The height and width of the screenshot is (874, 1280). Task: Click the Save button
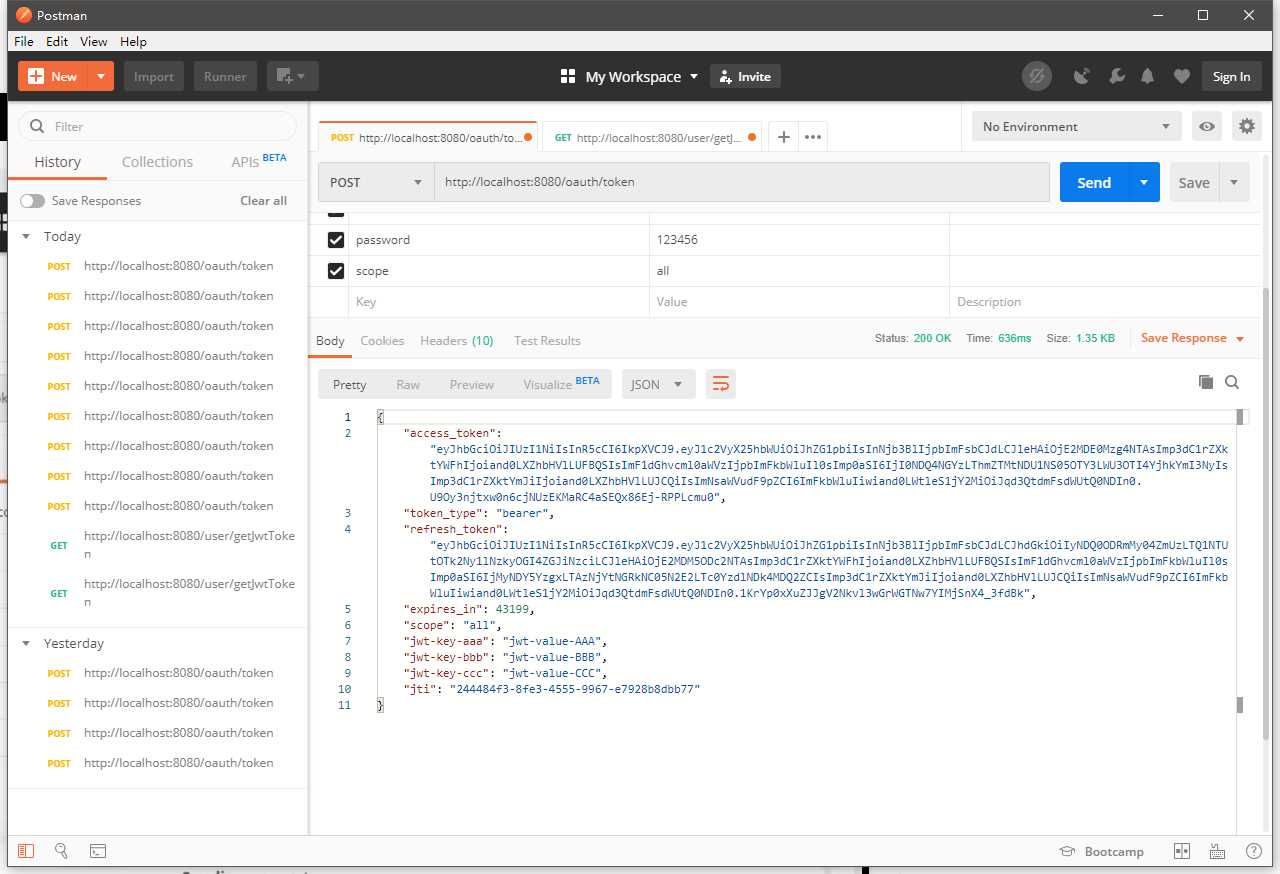click(x=1194, y=182)
